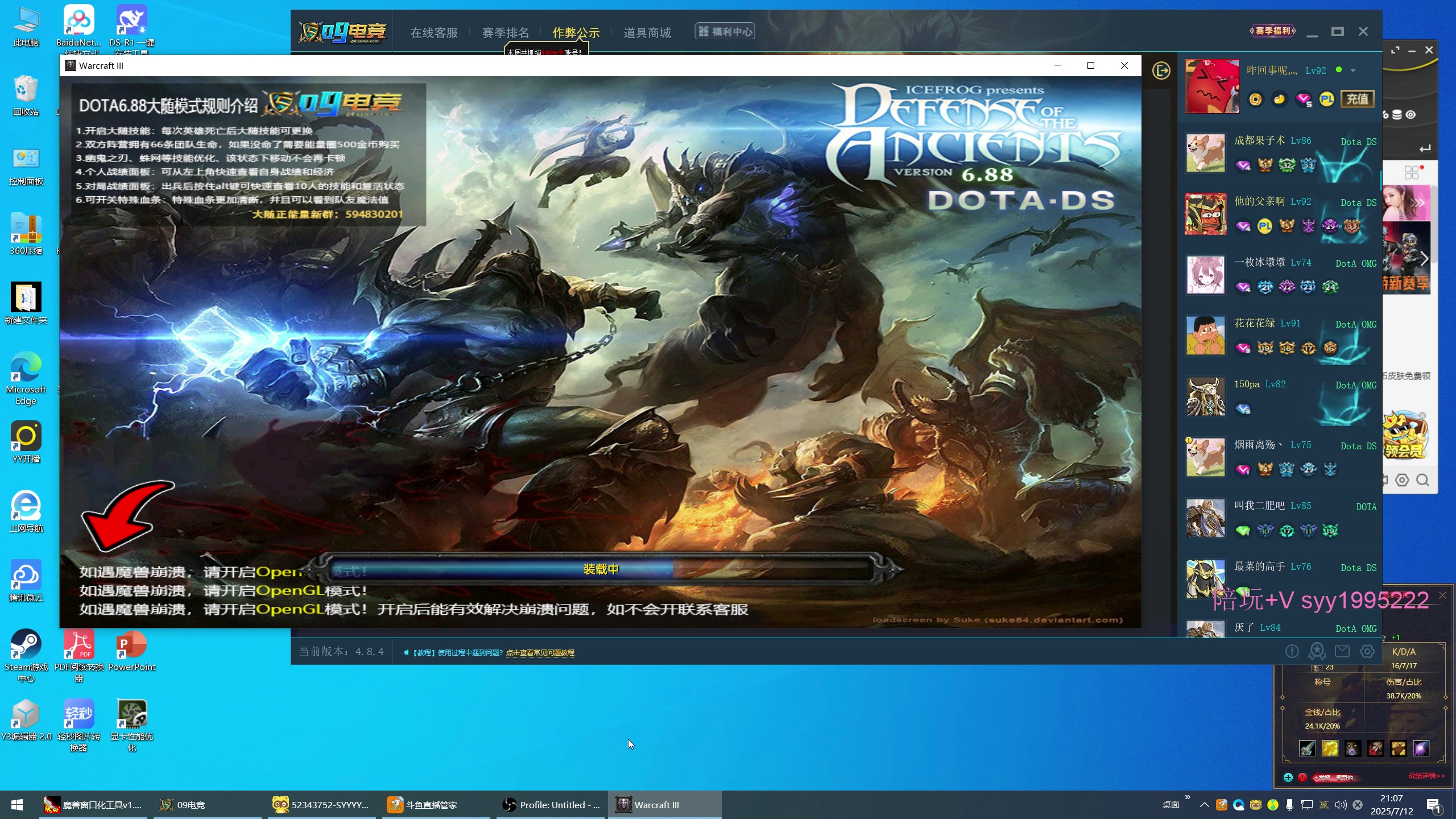Open the 赛季排名 tab

[505, 33]
